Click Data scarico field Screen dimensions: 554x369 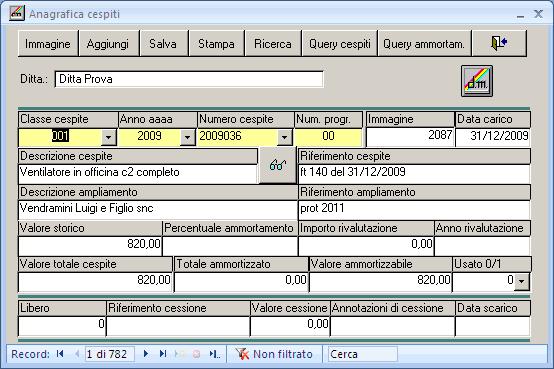(493, 326)
